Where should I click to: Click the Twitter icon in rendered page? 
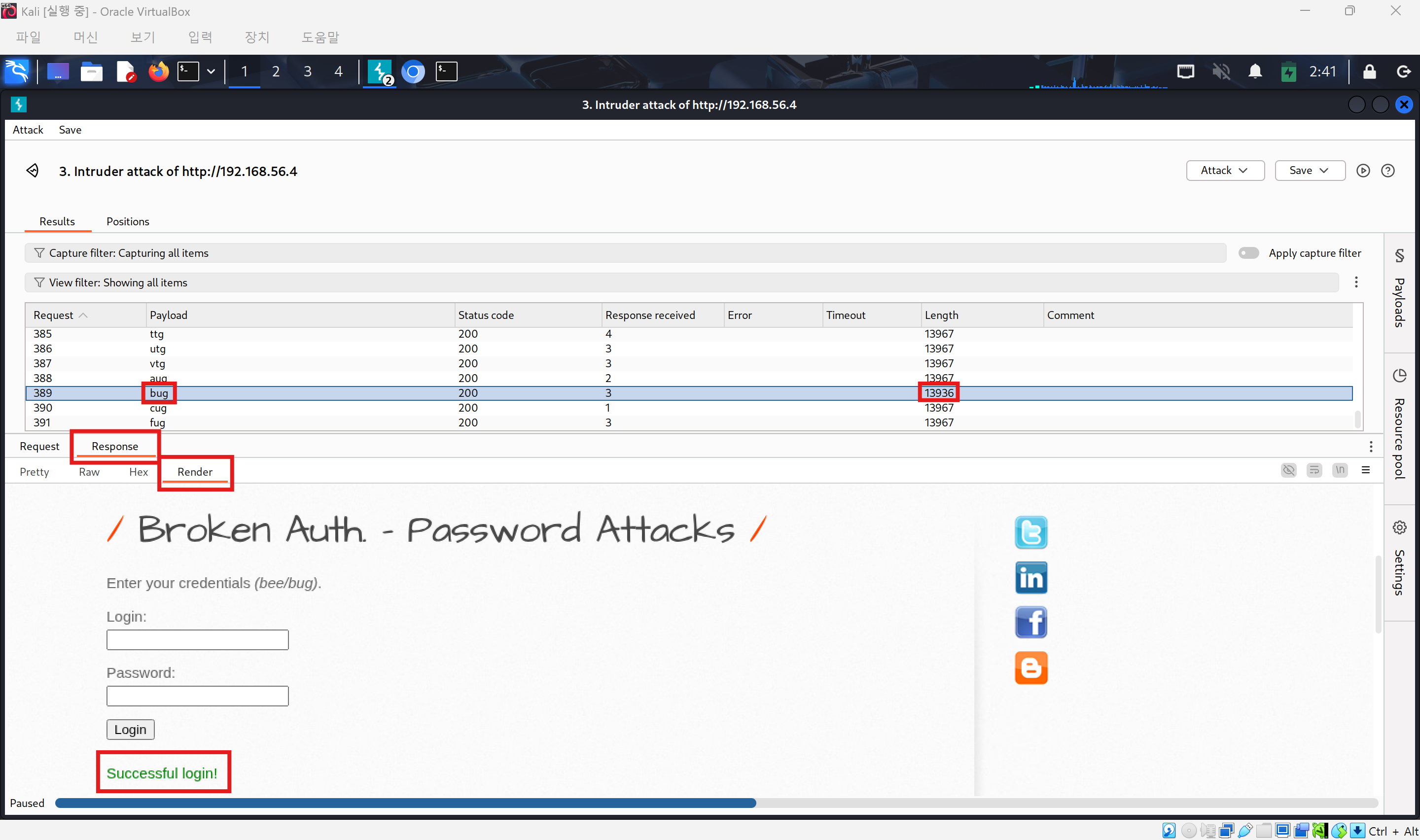pos(1030,532)
